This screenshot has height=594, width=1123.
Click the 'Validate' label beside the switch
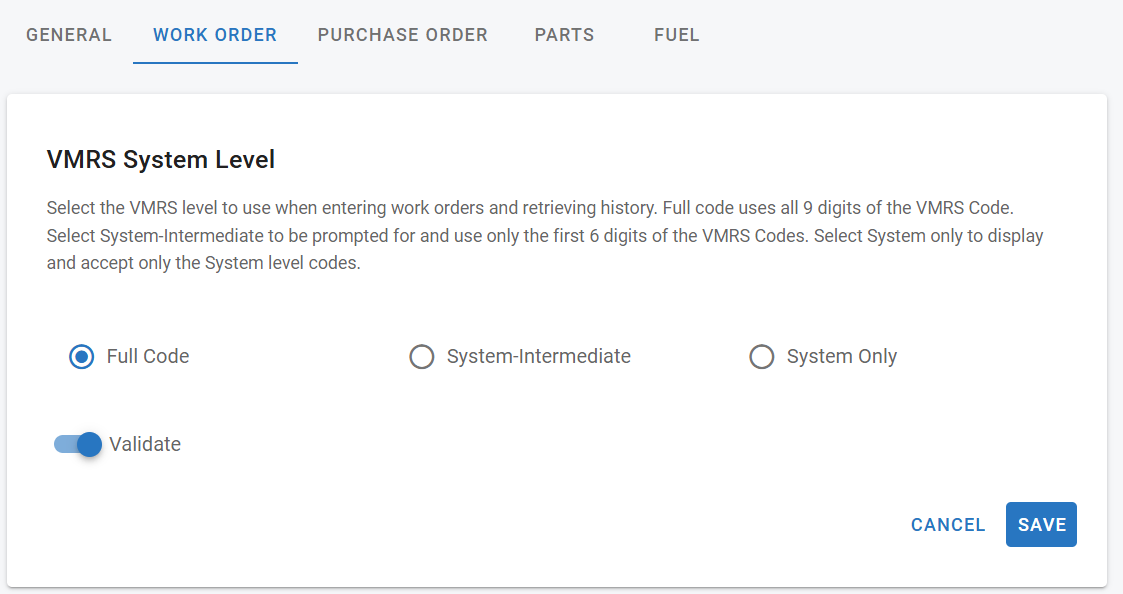(145, 445)
